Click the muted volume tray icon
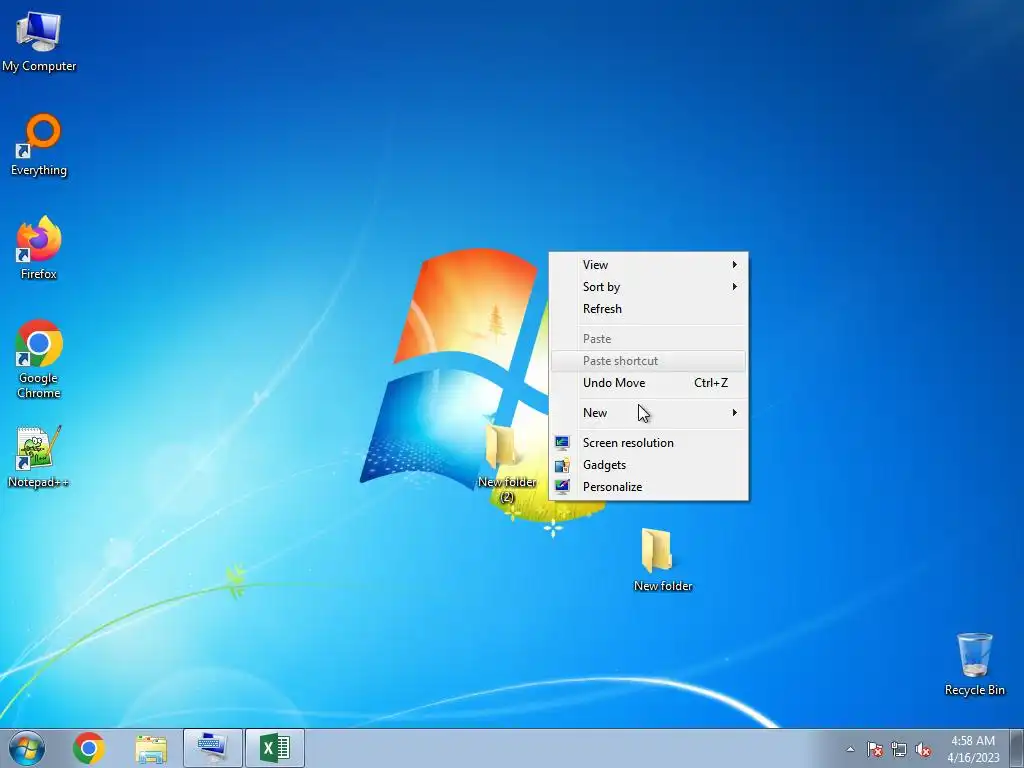Screen dimensions: 1024x768 tap(923, 749)
